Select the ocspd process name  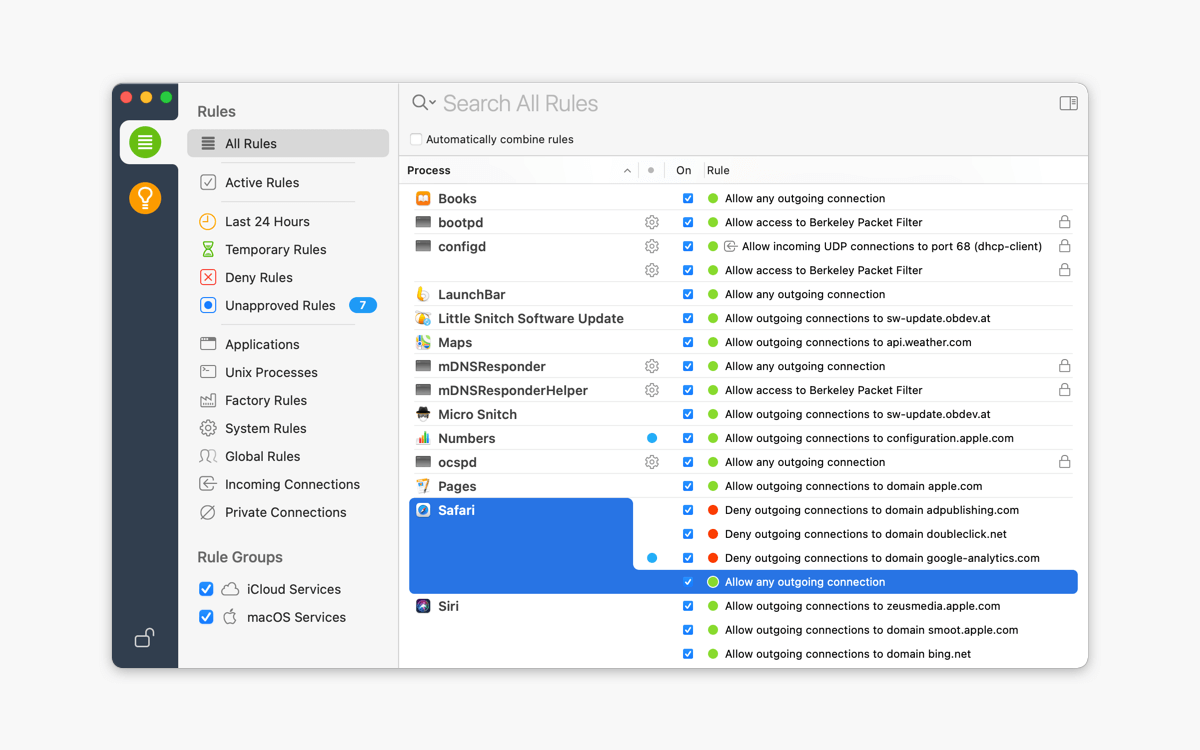pyautogui.click(x=457, y=462)
